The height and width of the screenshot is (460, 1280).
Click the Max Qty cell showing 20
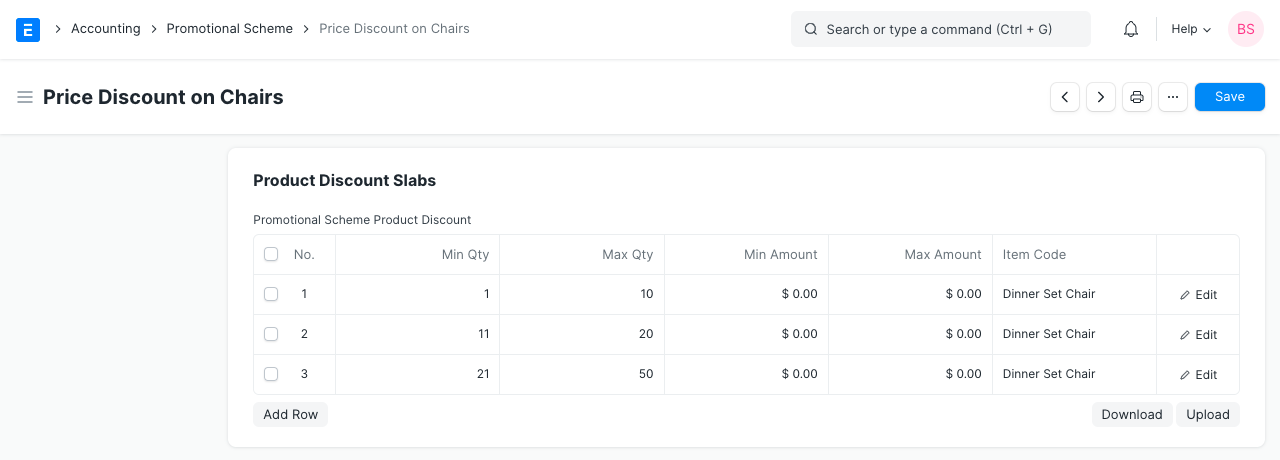pos(582,334)
